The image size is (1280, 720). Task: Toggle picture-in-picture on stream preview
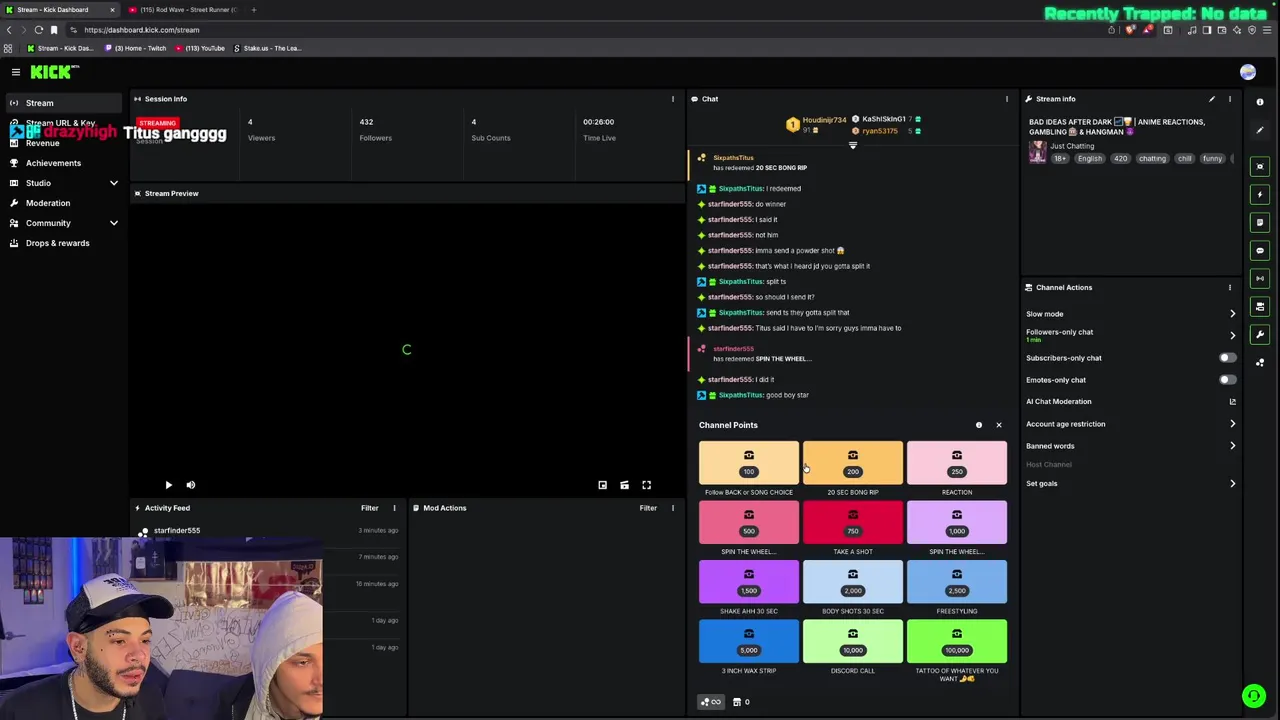click(602, 485)
